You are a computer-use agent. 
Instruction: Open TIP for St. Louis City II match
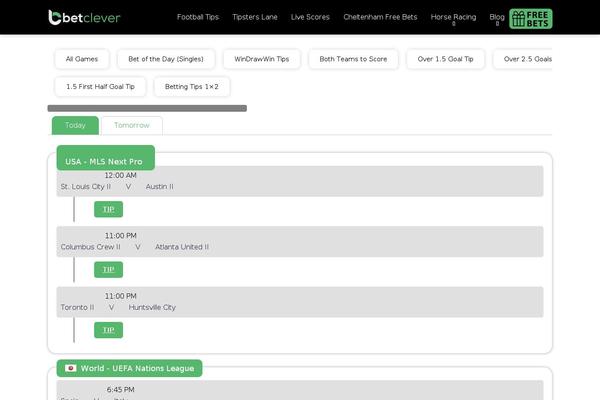pos(109,209)
